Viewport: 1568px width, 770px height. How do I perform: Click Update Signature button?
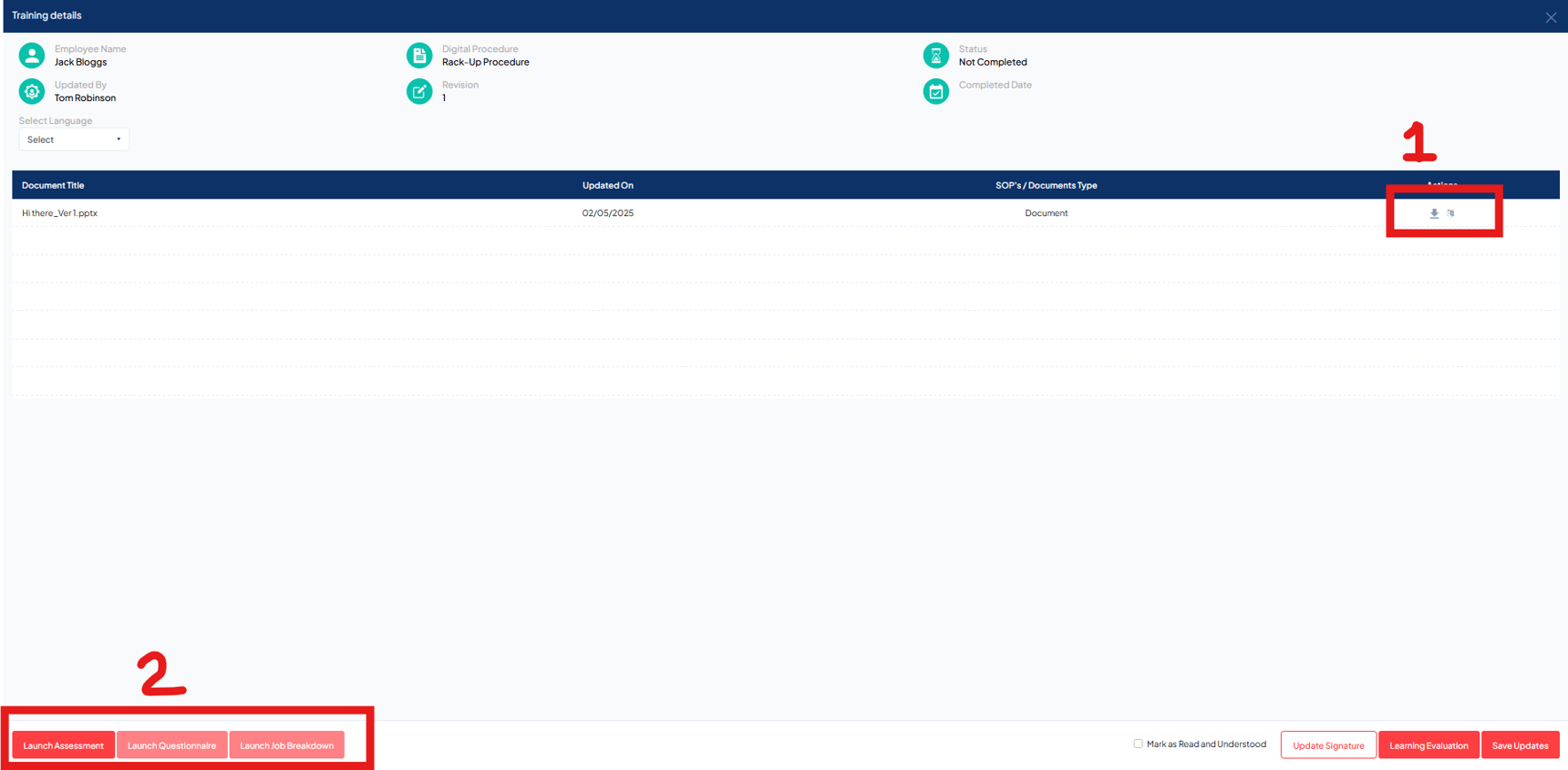coord(1327,745)
